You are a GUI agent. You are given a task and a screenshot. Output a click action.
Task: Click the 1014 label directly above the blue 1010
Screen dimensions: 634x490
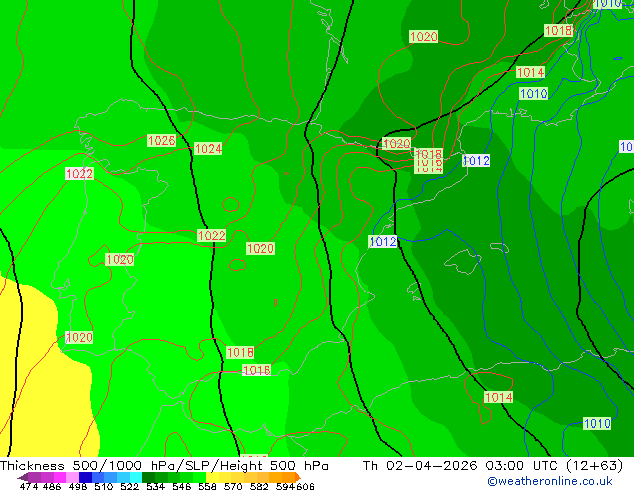530,72
